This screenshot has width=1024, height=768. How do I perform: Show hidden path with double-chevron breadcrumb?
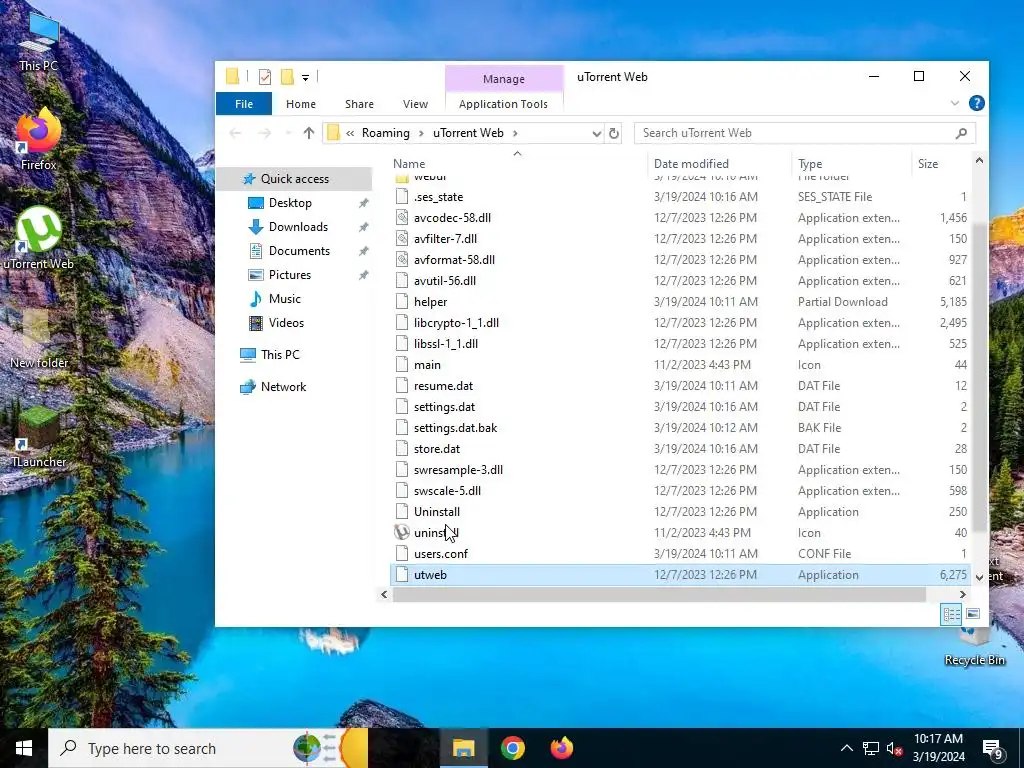click(x=350, y=133)
